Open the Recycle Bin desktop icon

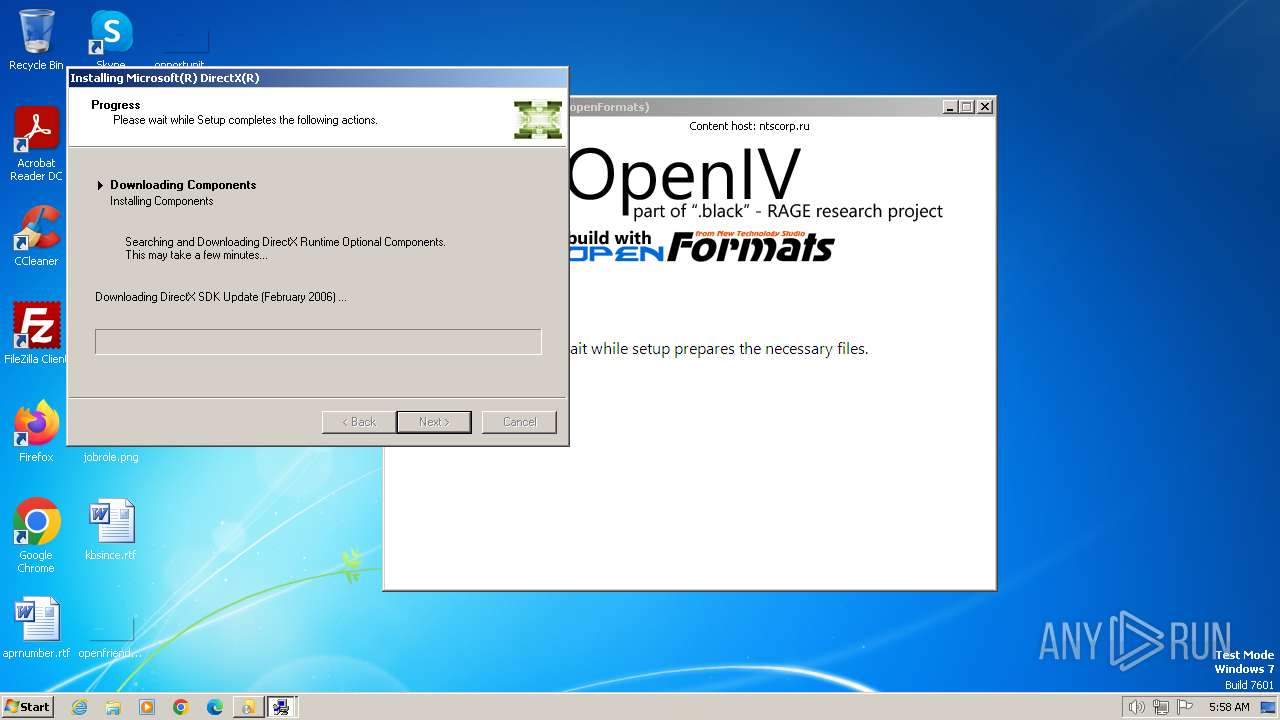click(36, 40)
